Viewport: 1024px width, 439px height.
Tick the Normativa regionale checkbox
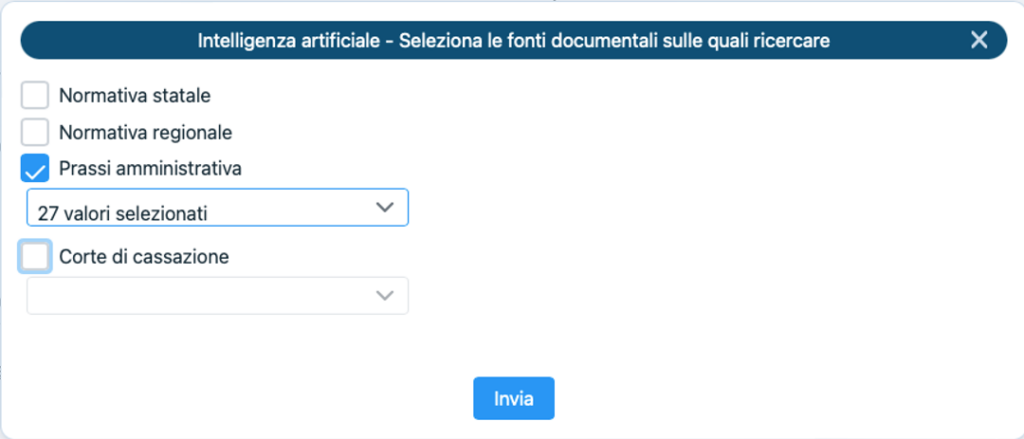tap(35, 132)
